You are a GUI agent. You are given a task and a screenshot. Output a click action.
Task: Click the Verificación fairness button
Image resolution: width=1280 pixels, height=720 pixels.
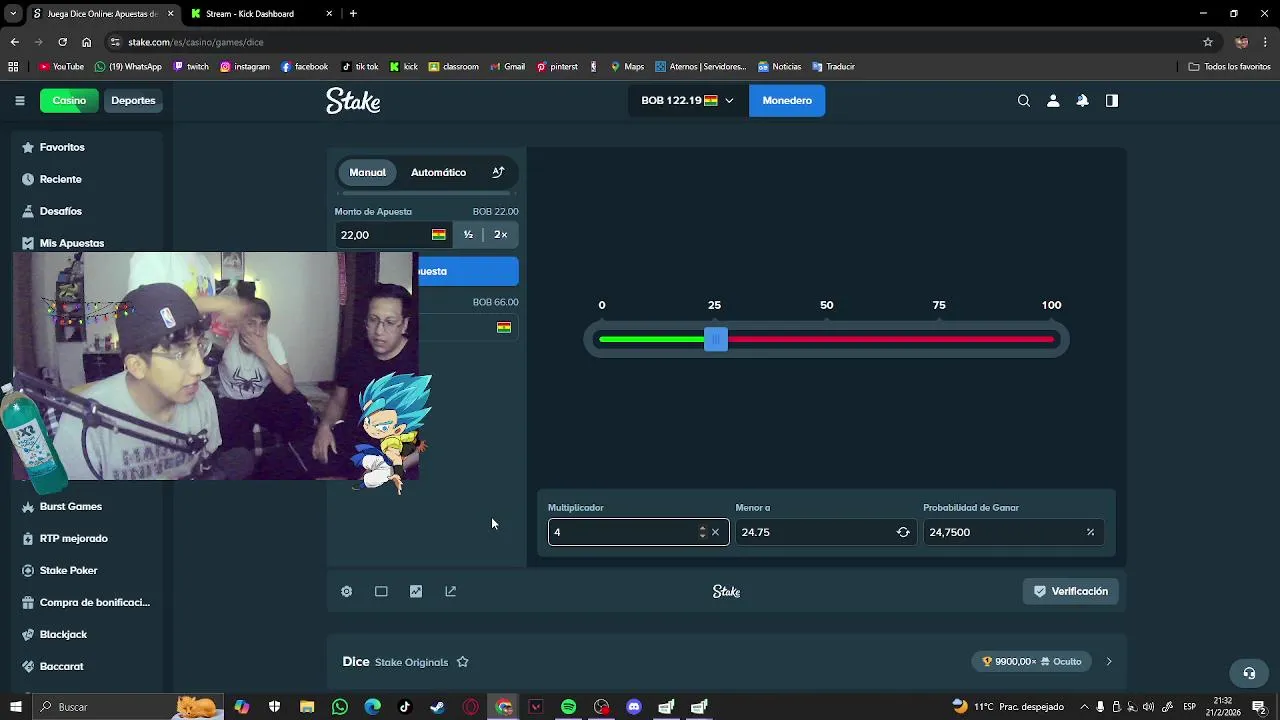tap(1070, 591)
